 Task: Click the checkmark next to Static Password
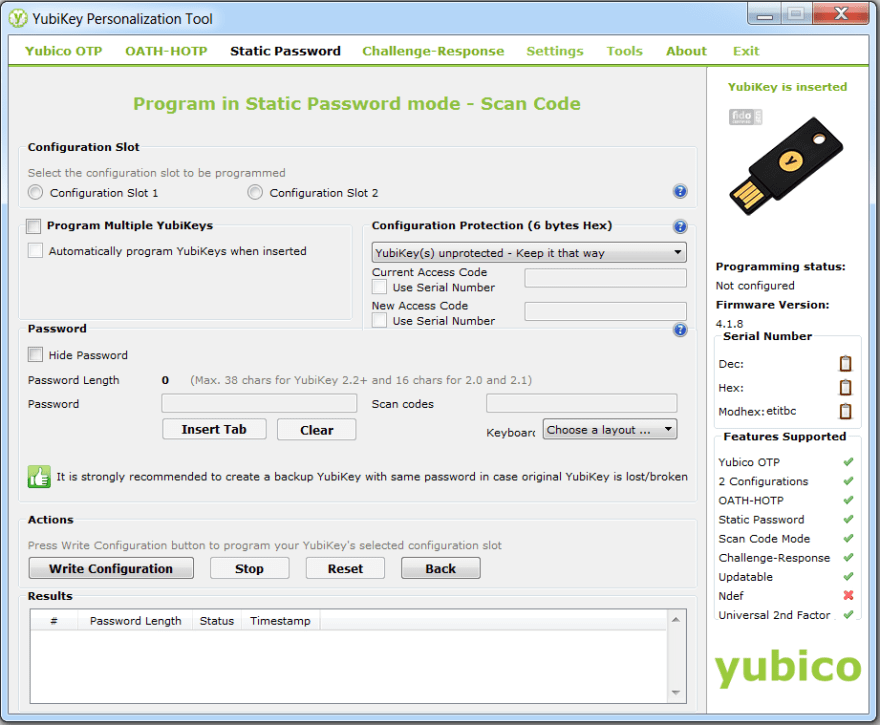tap(848, 519)
